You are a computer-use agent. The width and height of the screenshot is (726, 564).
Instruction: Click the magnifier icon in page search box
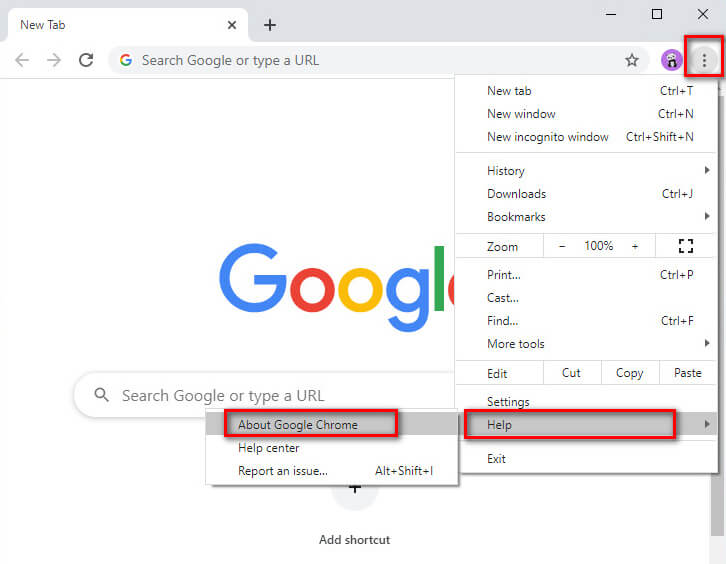(101, 395)
